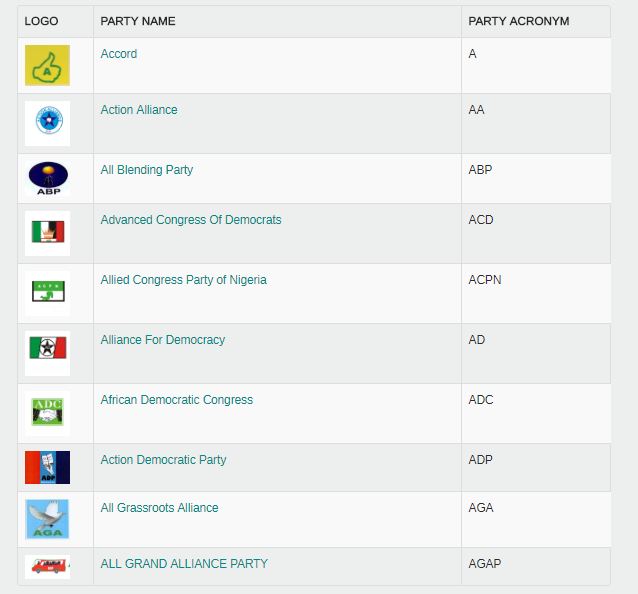The width and height of the screenshot is (638, 594).
Task: Visit the All Blending Party page
Action: click(147, 170)
